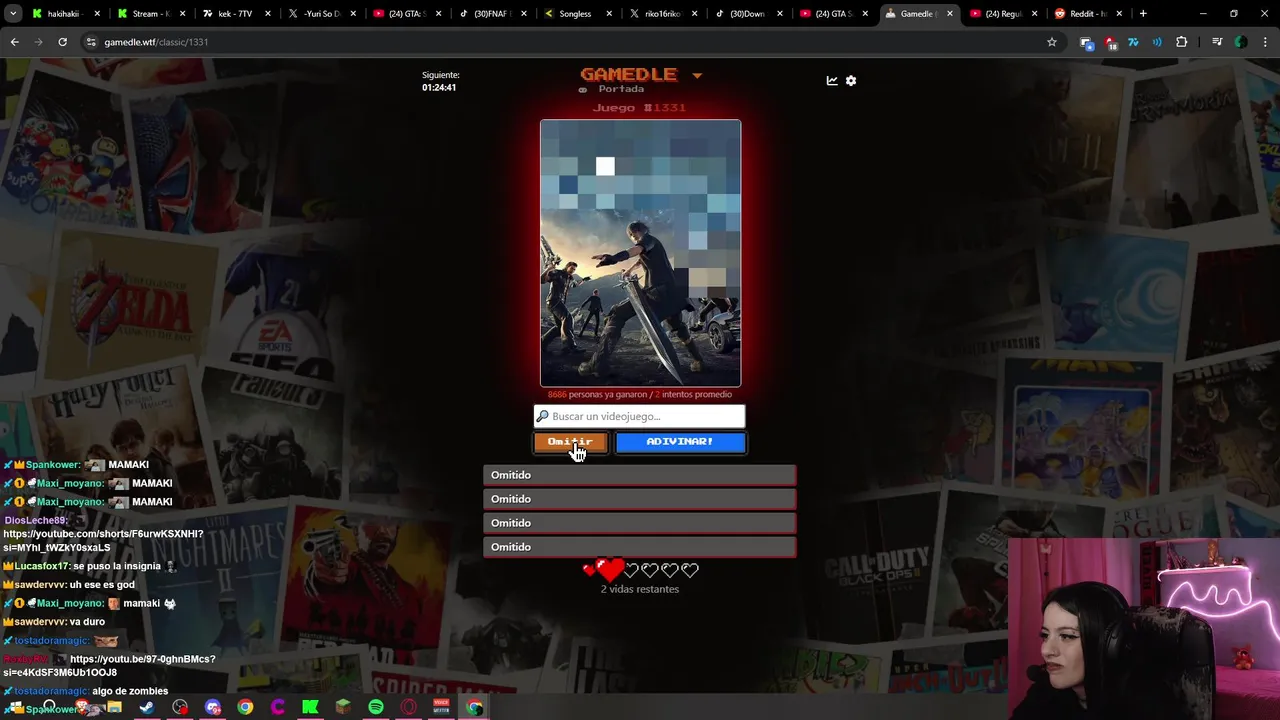The height and width of the screenshot is (720, 1280).
Task: Expand the Gamedle game mode dropdown arrow
Action: (697, 76)
